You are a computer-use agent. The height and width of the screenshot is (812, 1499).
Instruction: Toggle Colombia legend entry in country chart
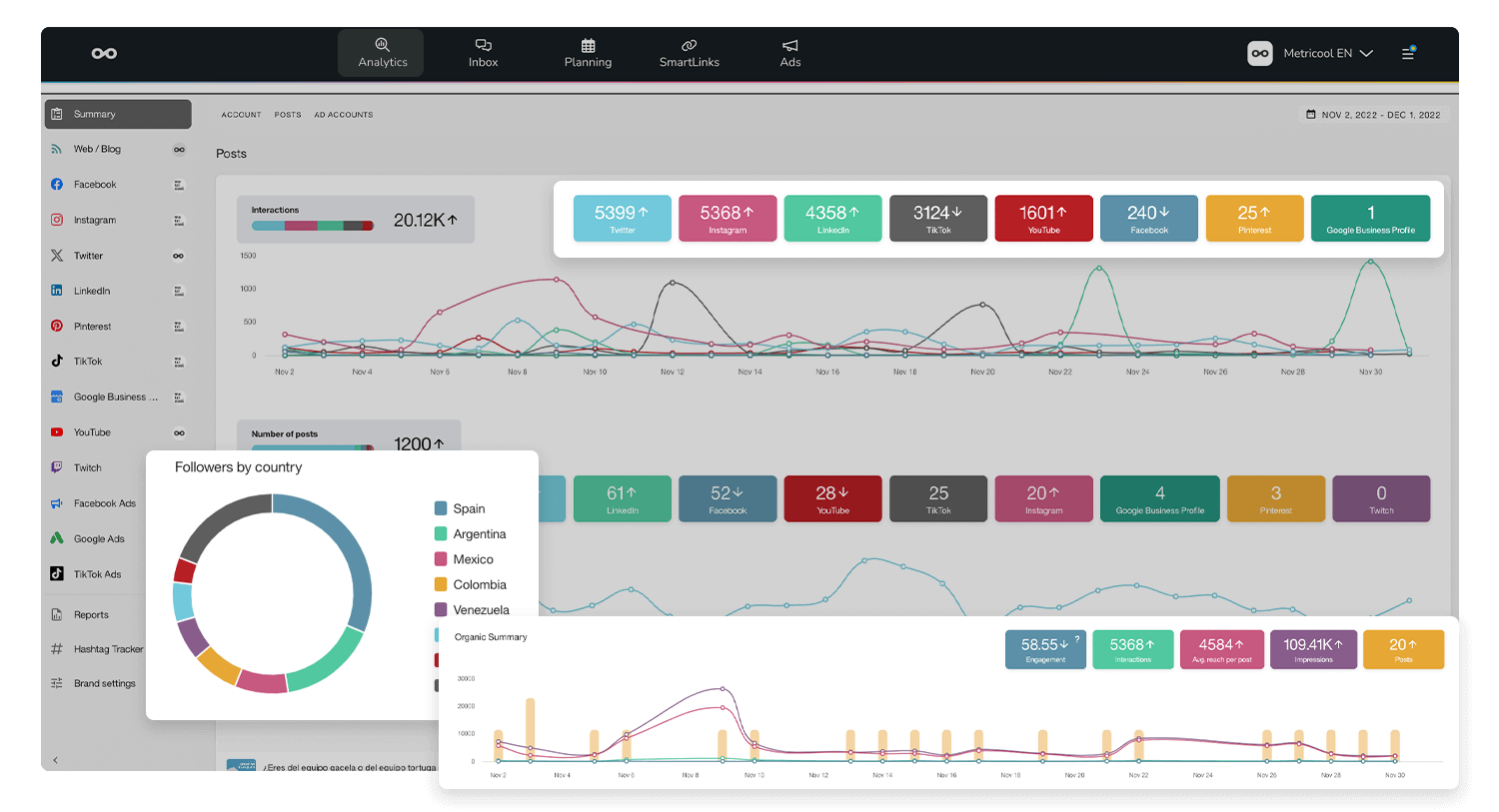click(x=471, y=584)
